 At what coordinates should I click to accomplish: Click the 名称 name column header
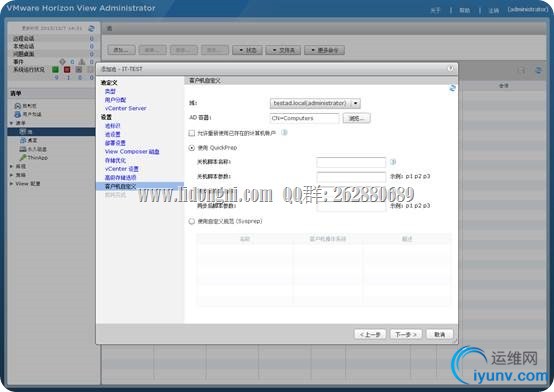coord(244,239)
